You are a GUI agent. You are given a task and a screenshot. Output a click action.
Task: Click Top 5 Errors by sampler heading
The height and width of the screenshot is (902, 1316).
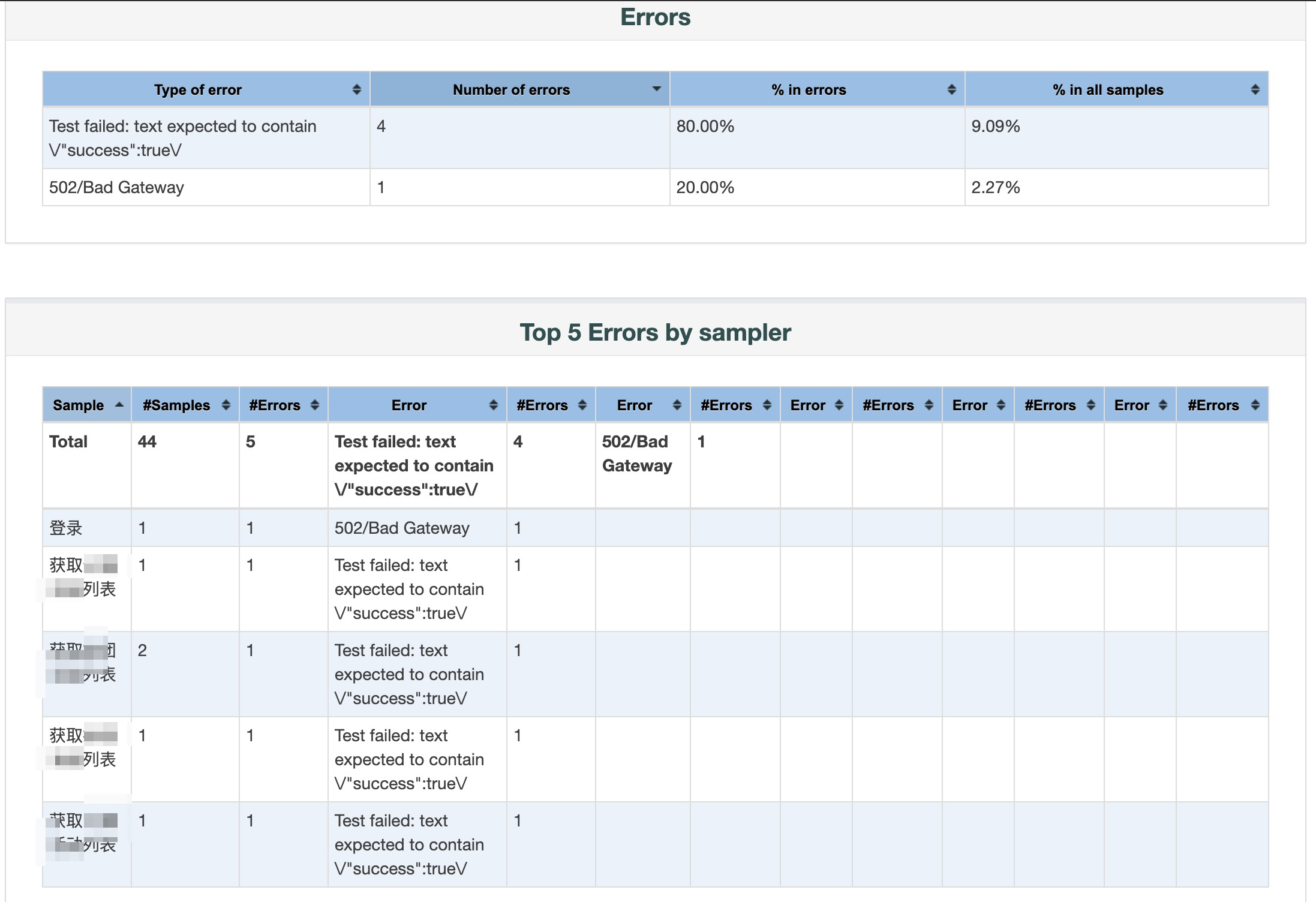coord(655,332)
